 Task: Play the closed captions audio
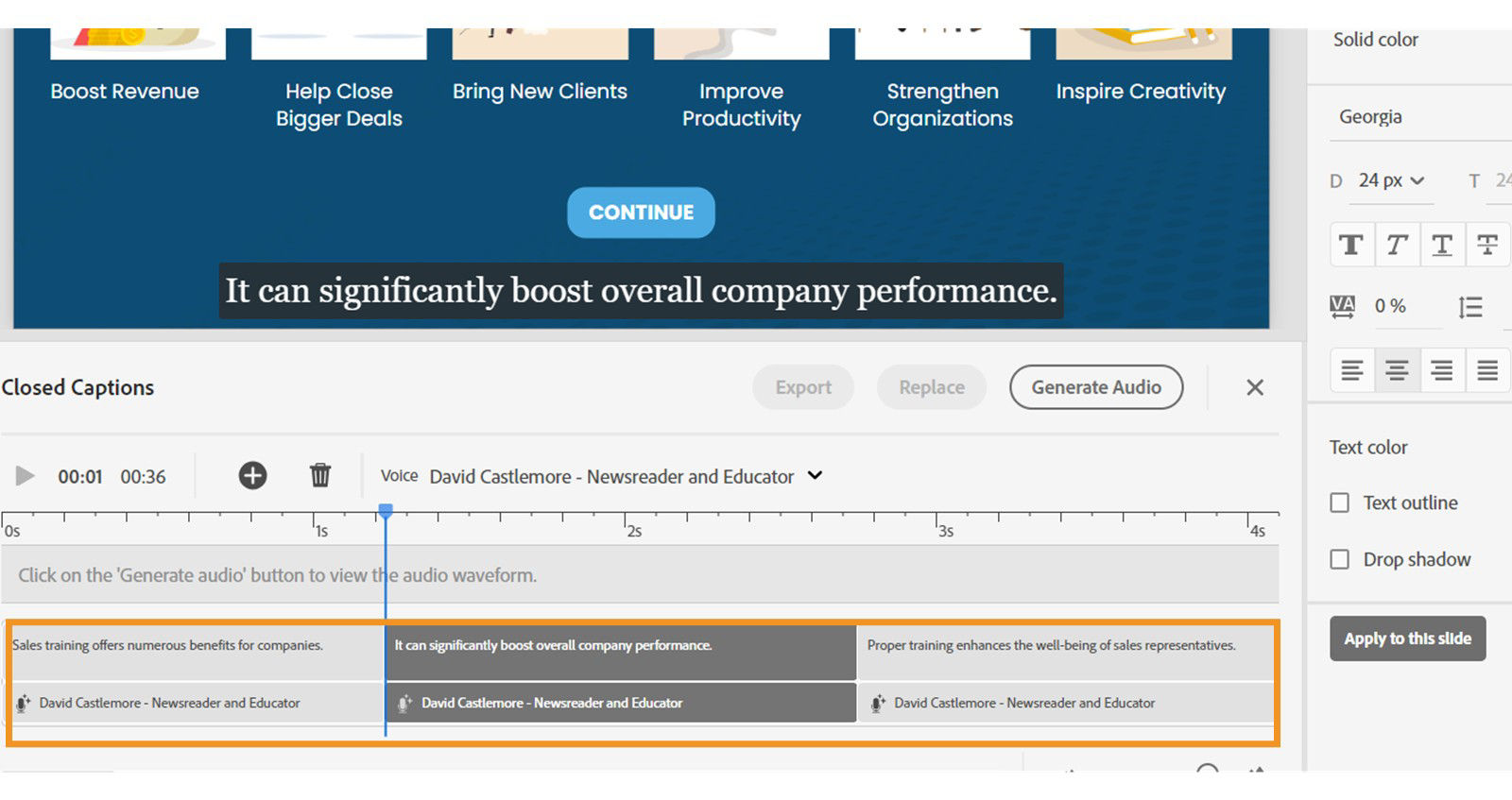pos(26,476)
